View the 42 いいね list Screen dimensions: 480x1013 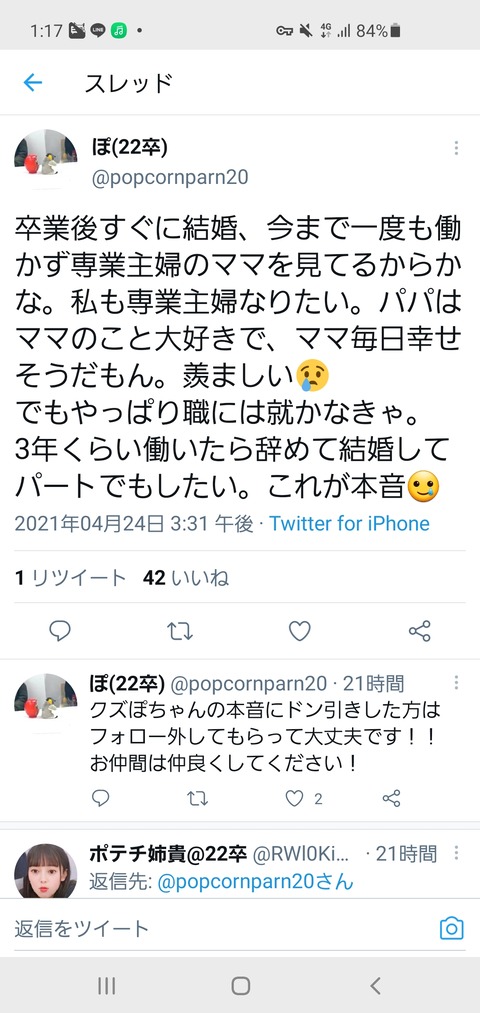(186, 578)
